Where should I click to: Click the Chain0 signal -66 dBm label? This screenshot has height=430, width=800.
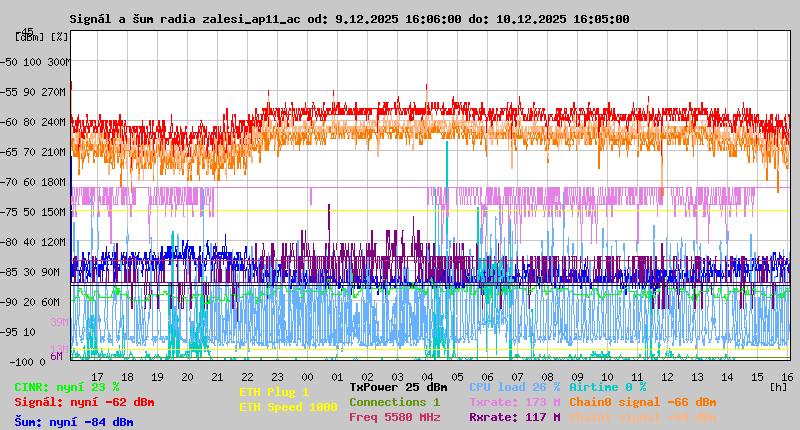pyautogui.click(x=642, y=402)
